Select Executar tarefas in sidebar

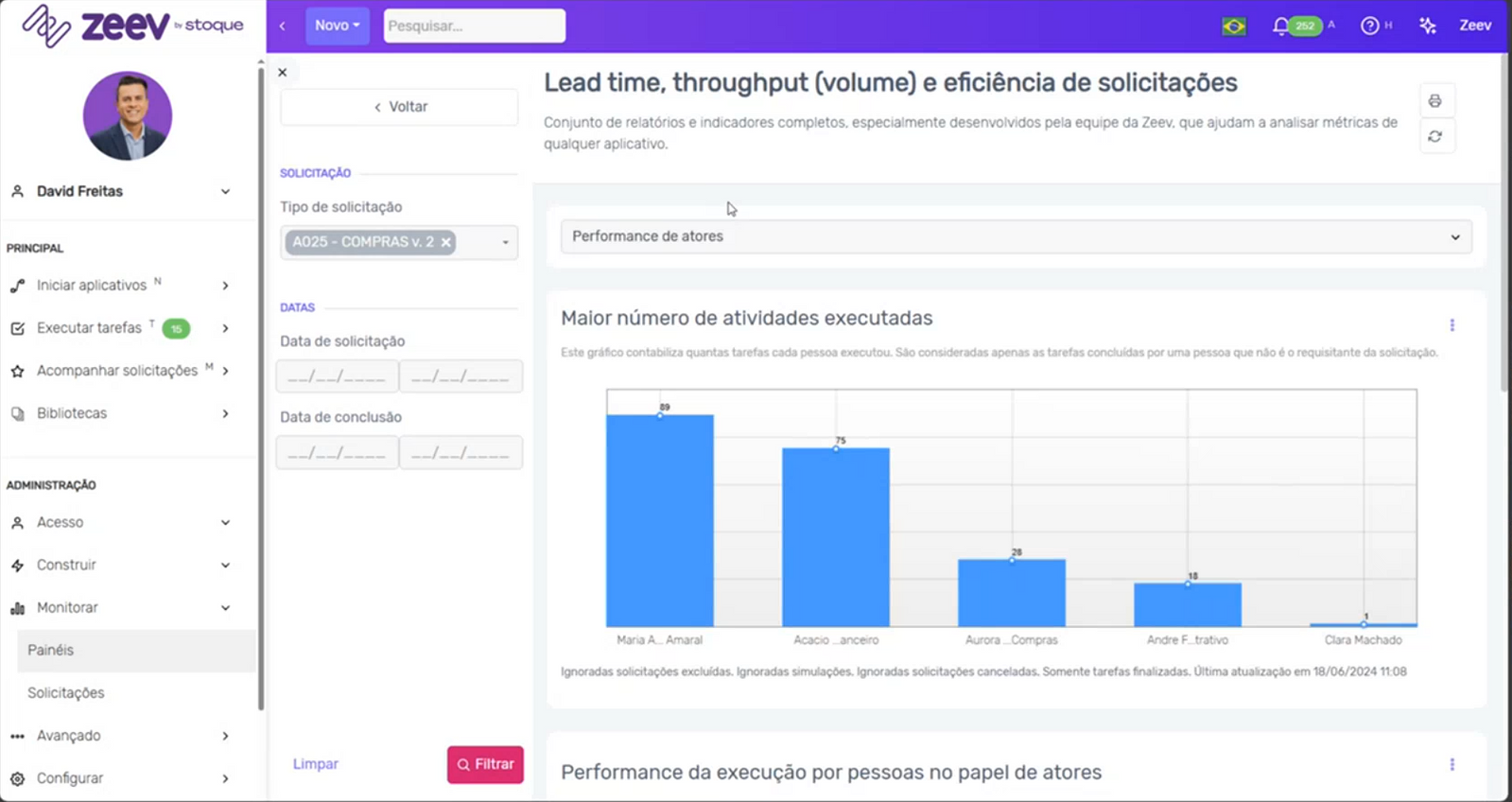(89, 328)
